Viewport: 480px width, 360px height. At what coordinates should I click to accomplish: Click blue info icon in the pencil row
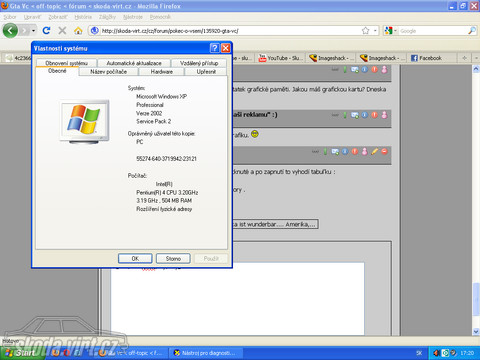tap(345, 152)
